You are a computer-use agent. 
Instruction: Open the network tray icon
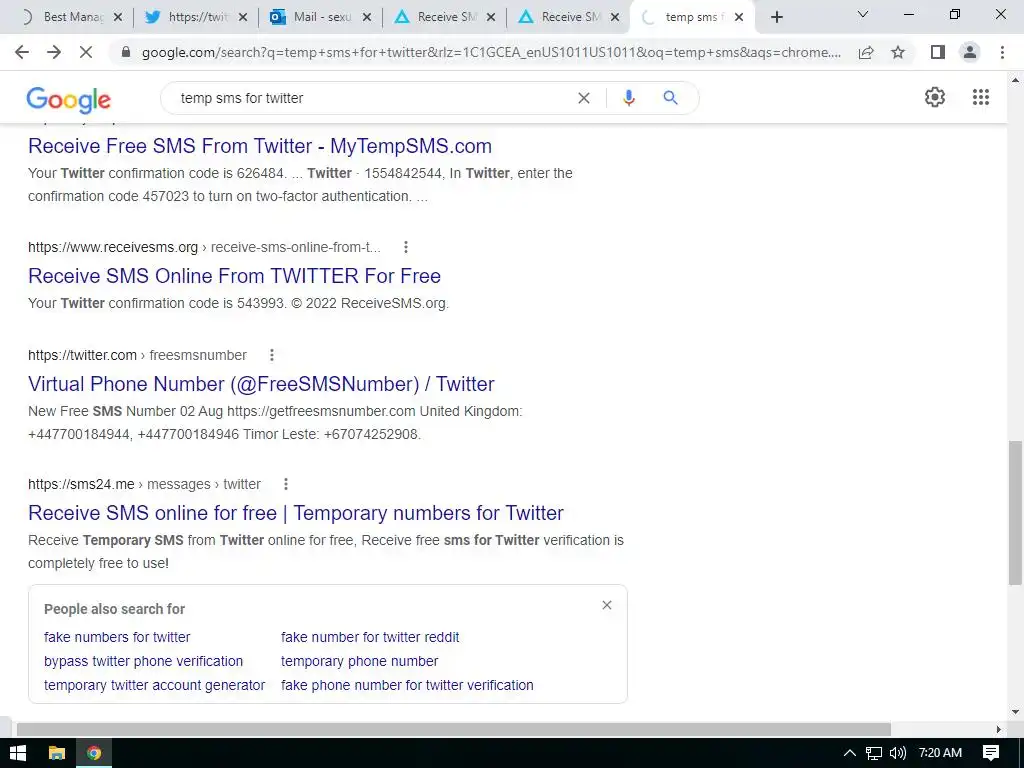tap(874, 753)
